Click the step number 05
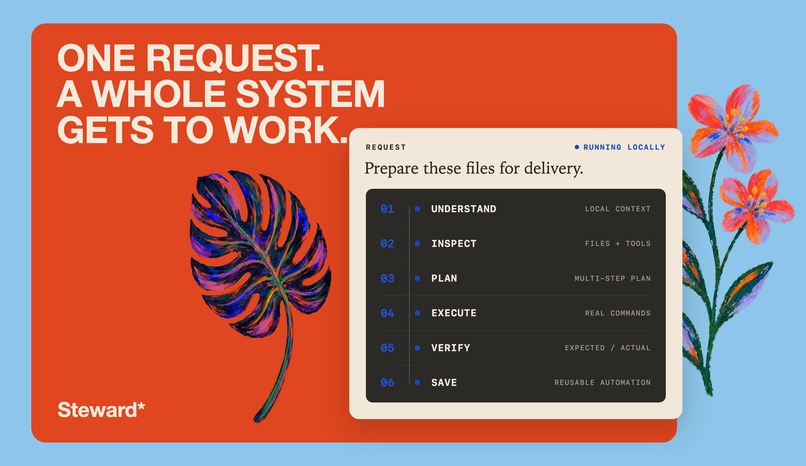Image resolution: width=806 pixels, height=466 pixels. click(387, 348)
